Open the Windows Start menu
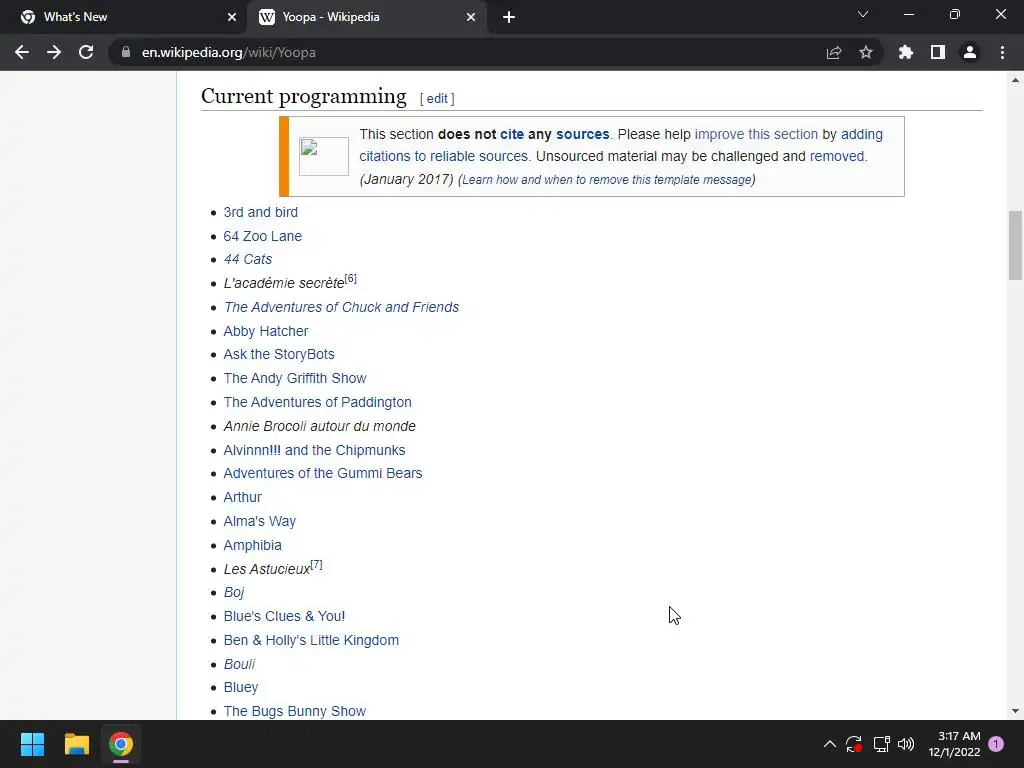 [x=32, y=744]
